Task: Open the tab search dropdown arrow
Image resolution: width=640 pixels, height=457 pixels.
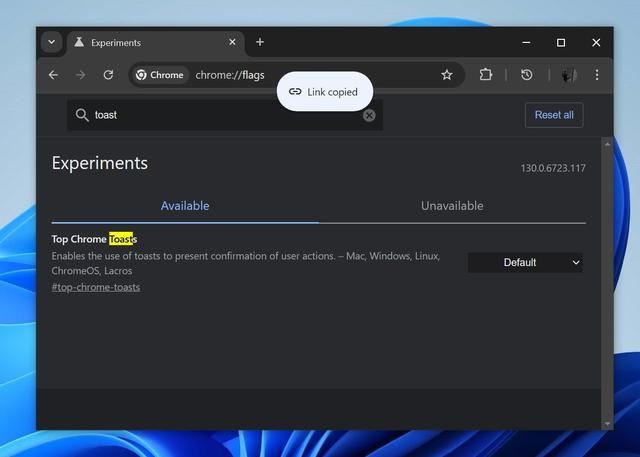Action: pos(52,42)
